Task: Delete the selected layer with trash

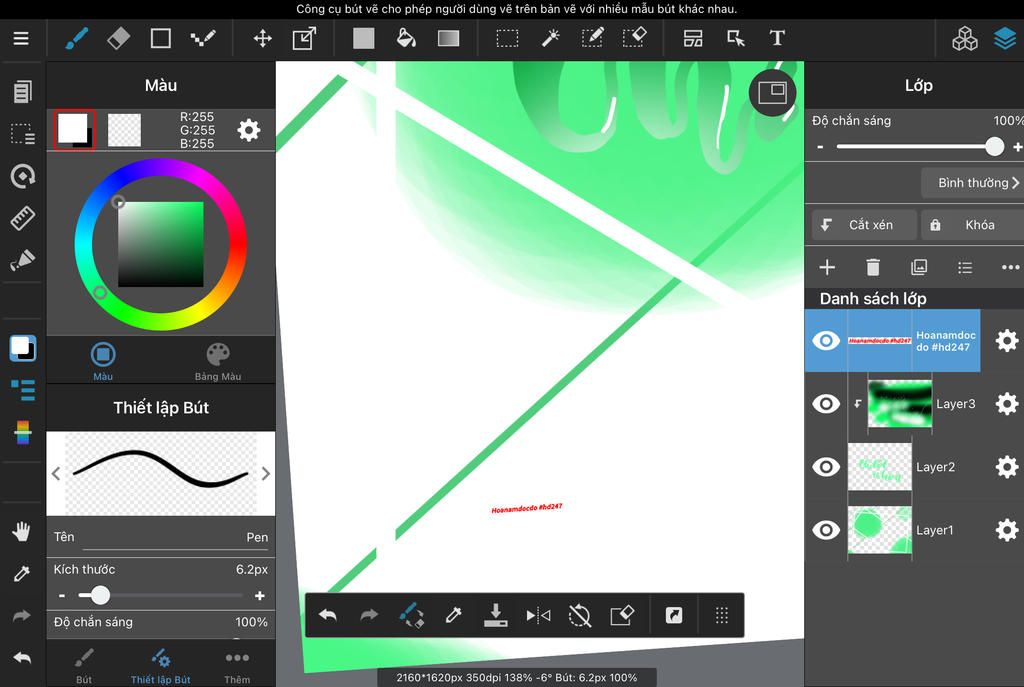Action: point(872,267)
